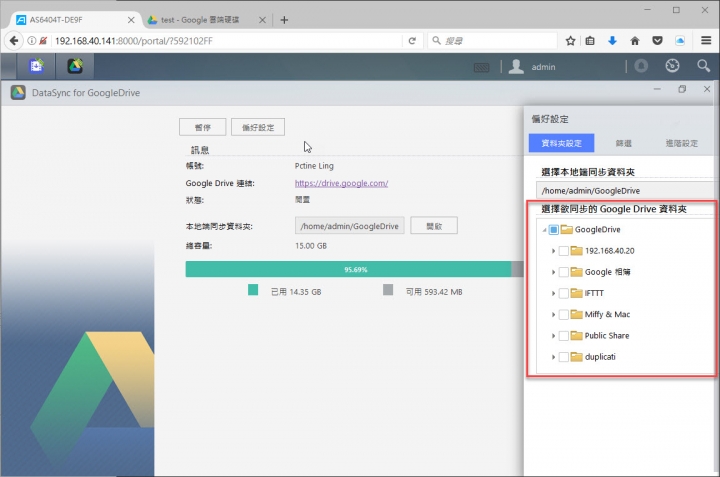
Task: Click the Pocket icon in the toolbar
Action: 658,41
